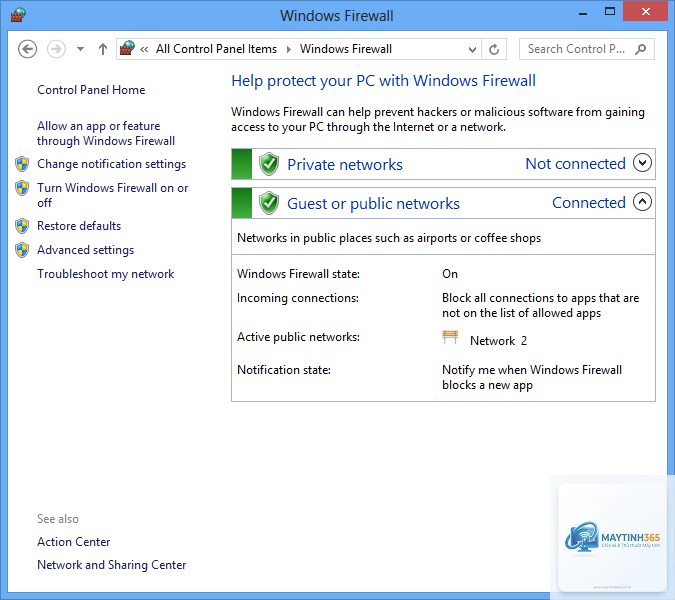
Task: Go up one level with Up arrow
Action: [102, 49]
